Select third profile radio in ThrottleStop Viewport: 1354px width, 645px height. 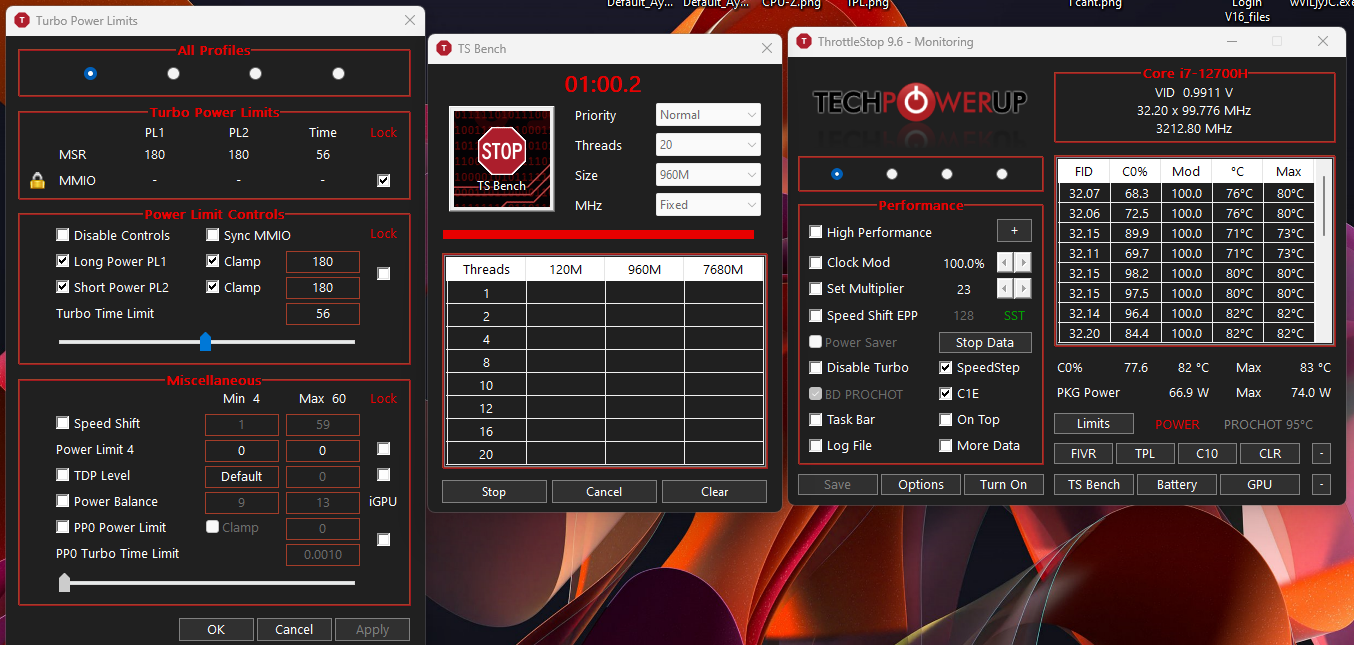pos(947,174)
